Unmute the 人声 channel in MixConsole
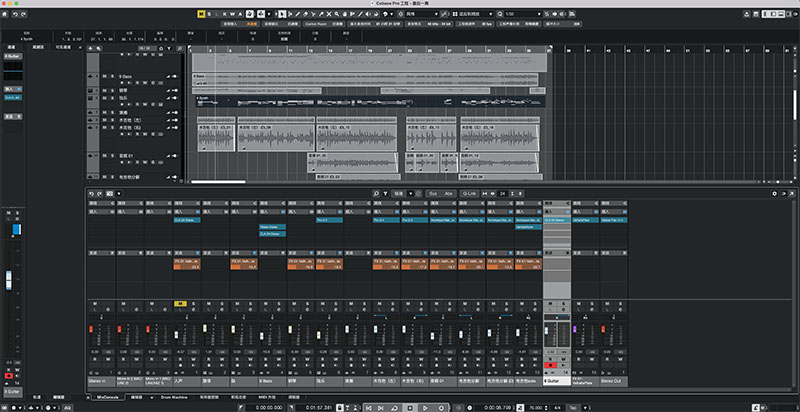Image resolution: width=800 pixels, height=412 pixels. 180,304
